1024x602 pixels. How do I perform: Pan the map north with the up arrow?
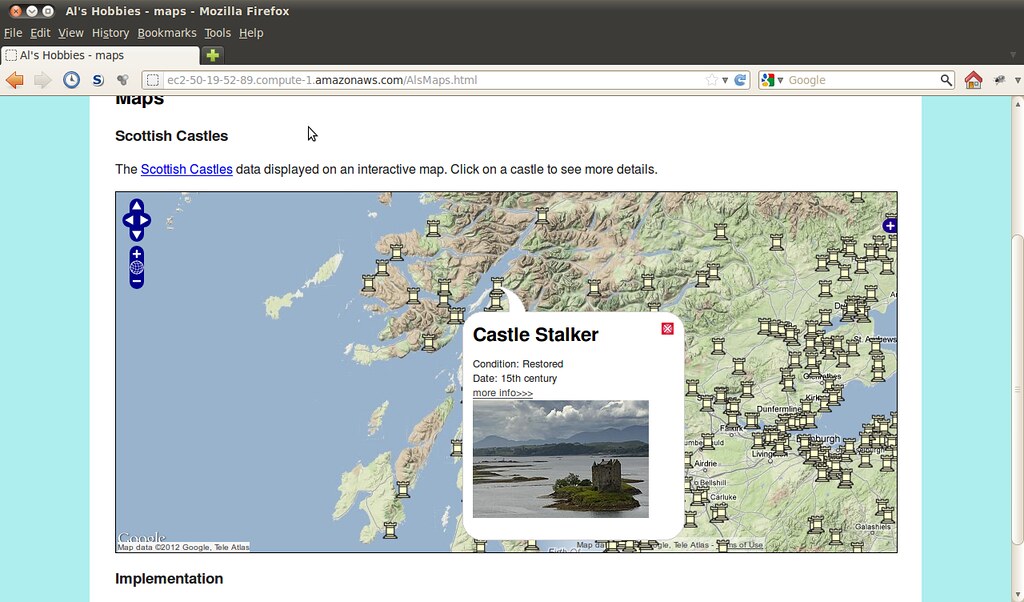coord(136,206)
